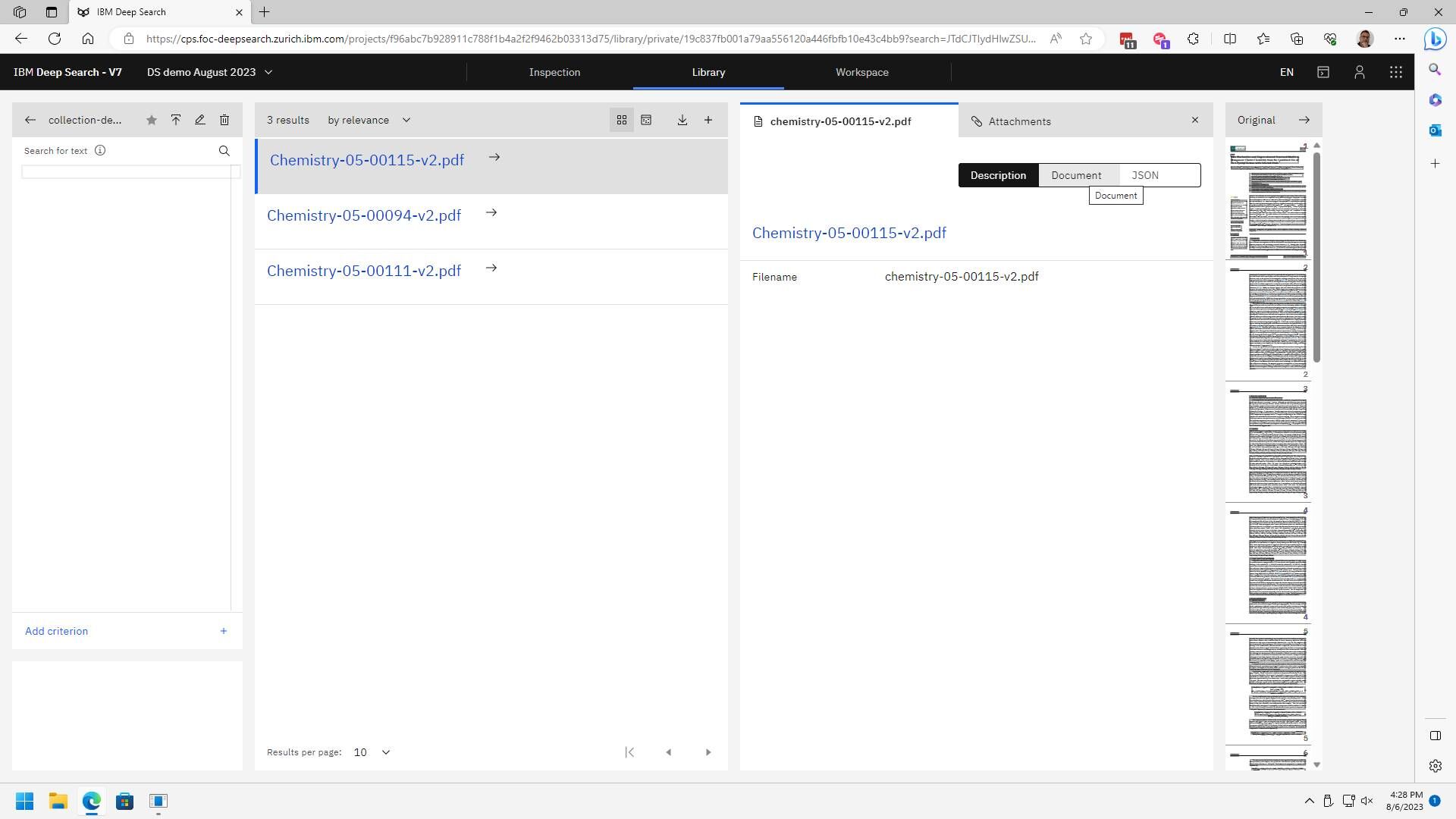Show info for Search for text

pyautogui.click(x=100, y=150)
